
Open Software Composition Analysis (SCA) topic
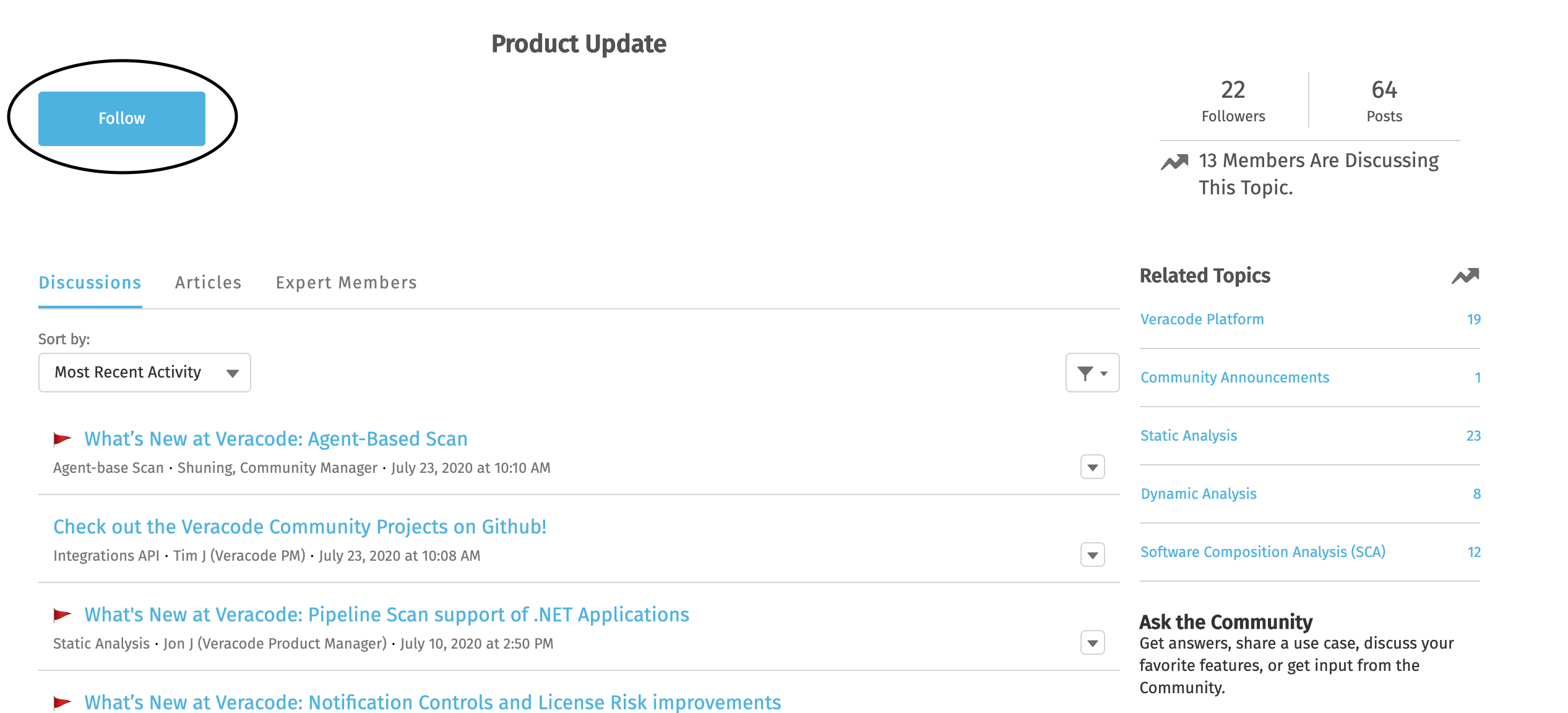pyautogui.click(x=1264, y=551)
